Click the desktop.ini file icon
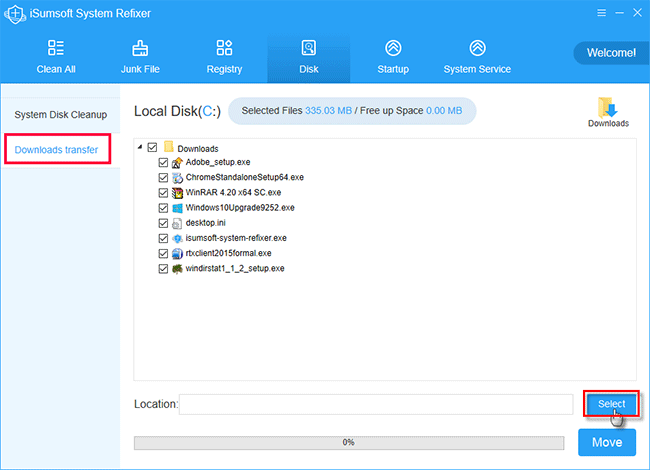Screen dimensions: 650x470 click(177, 223)
